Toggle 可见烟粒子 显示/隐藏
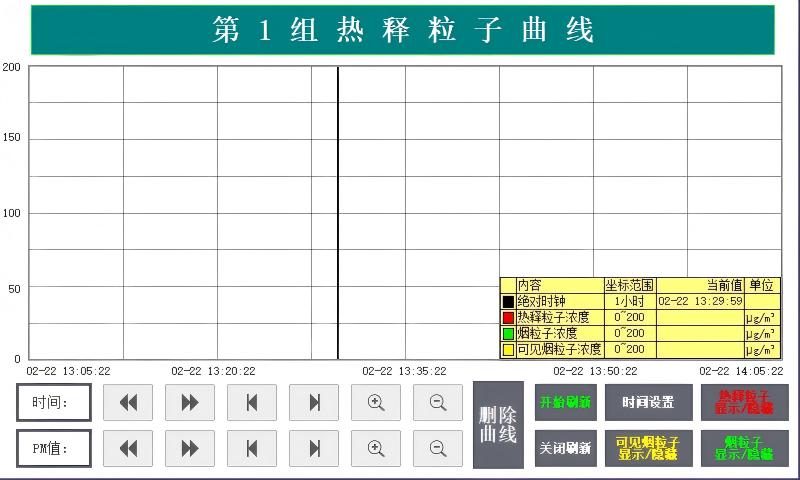800x480 pixels. point(648,448)
